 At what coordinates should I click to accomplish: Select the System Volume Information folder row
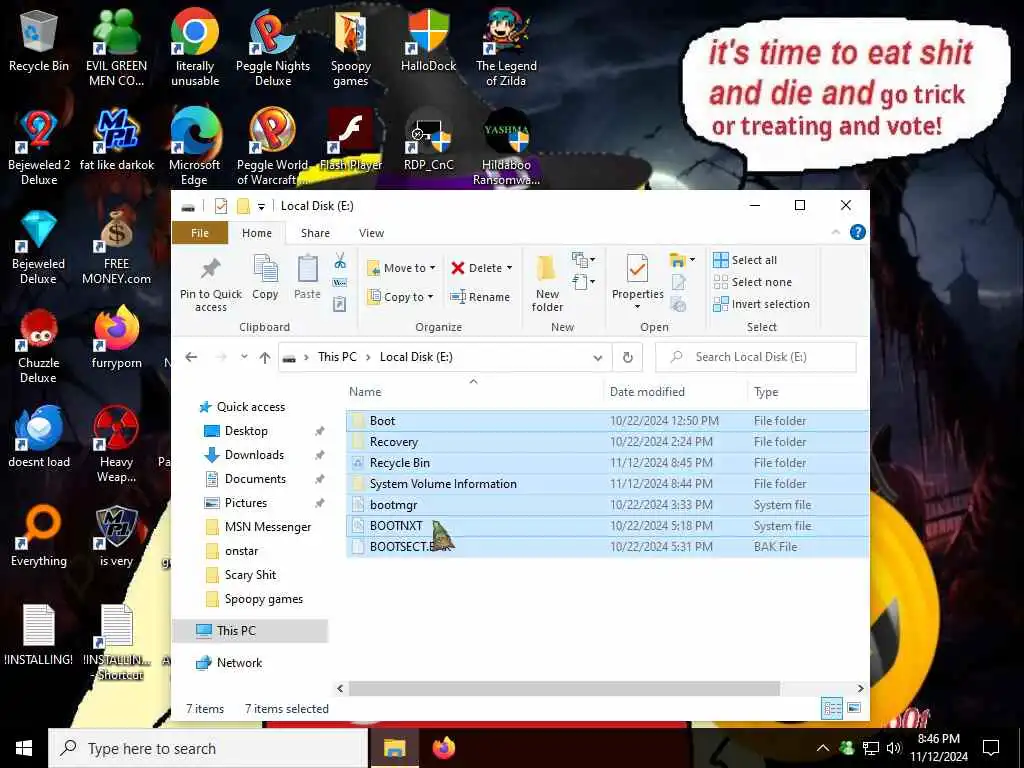tap(607, 484)
